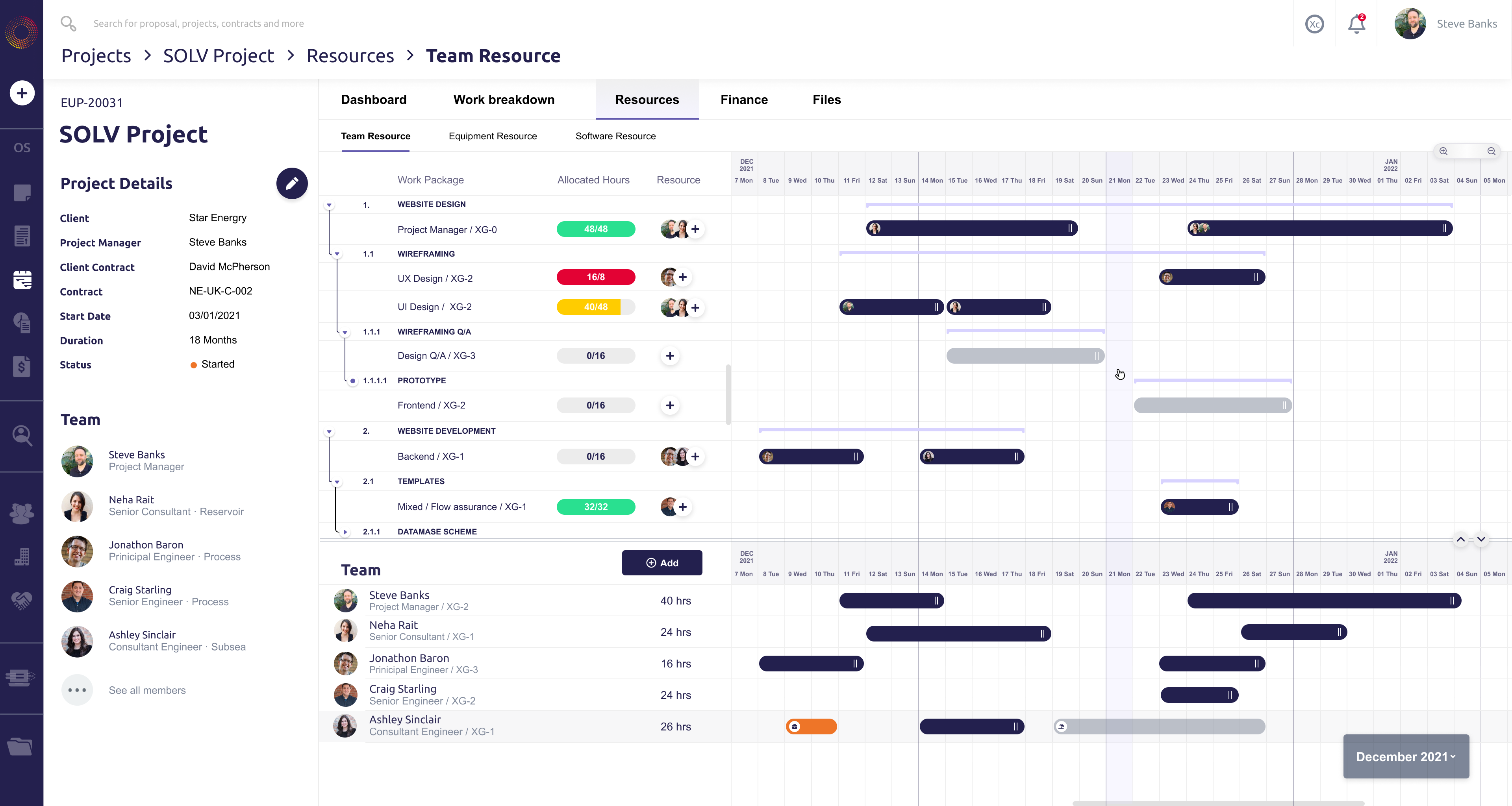Click the pencil edit Project Details button

click(292, 184)
